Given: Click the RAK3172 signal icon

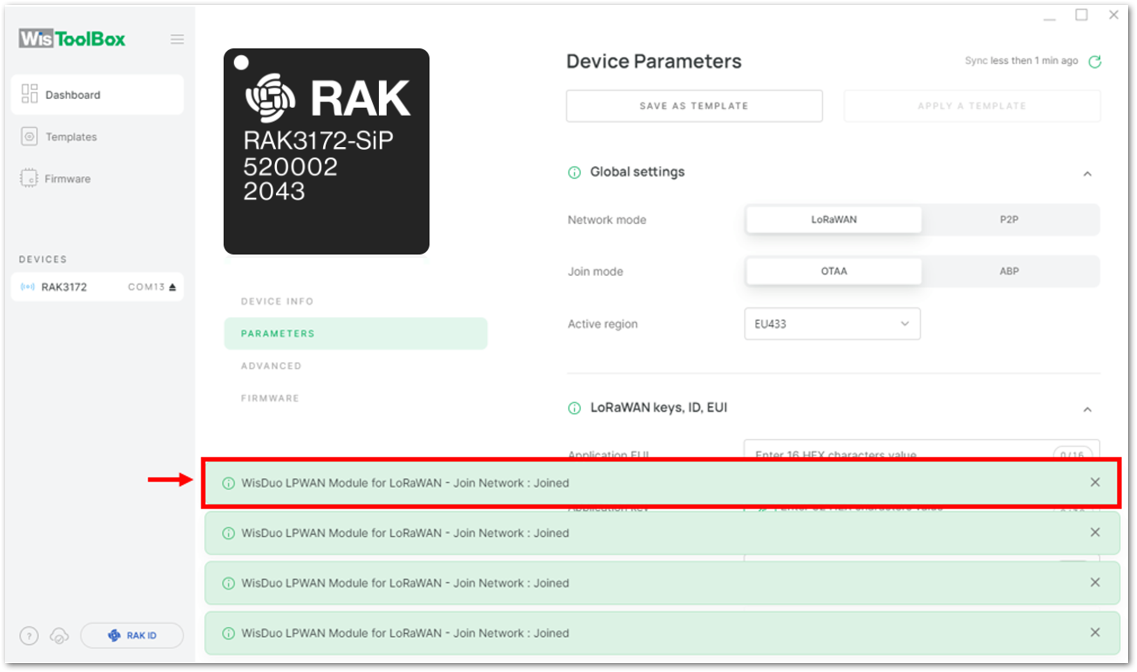Looking at the screenshot, I should (28, 287).
